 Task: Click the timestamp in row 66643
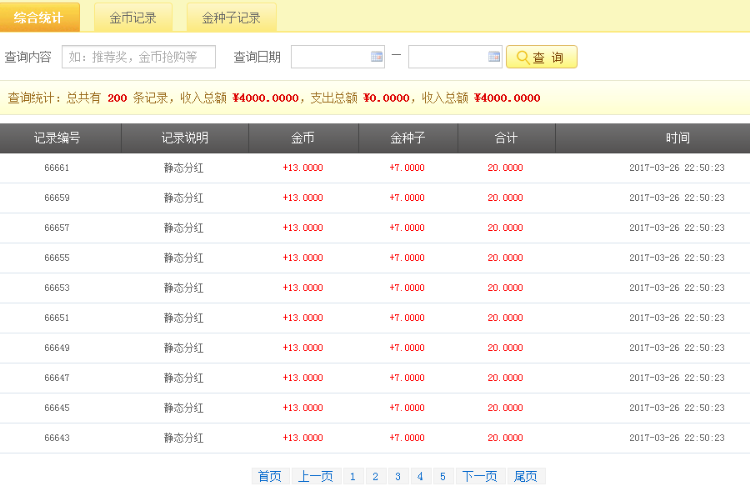pos(677,438)
